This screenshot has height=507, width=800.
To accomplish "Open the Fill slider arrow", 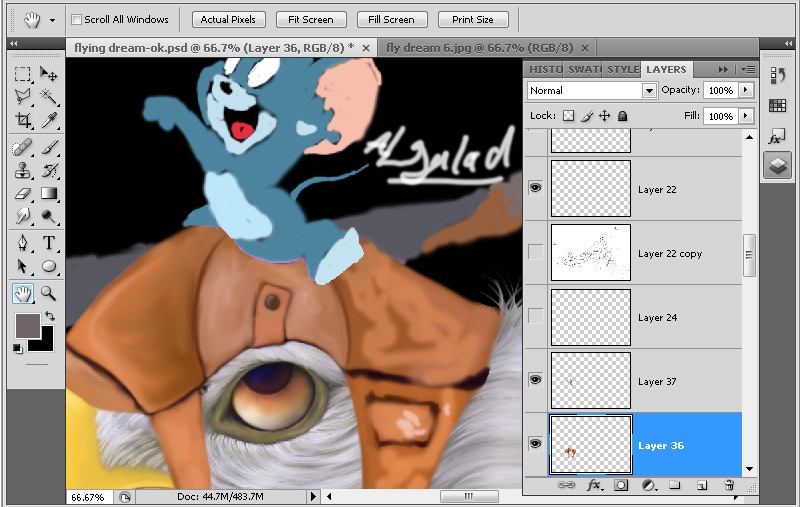I will (x=745, y=116).
